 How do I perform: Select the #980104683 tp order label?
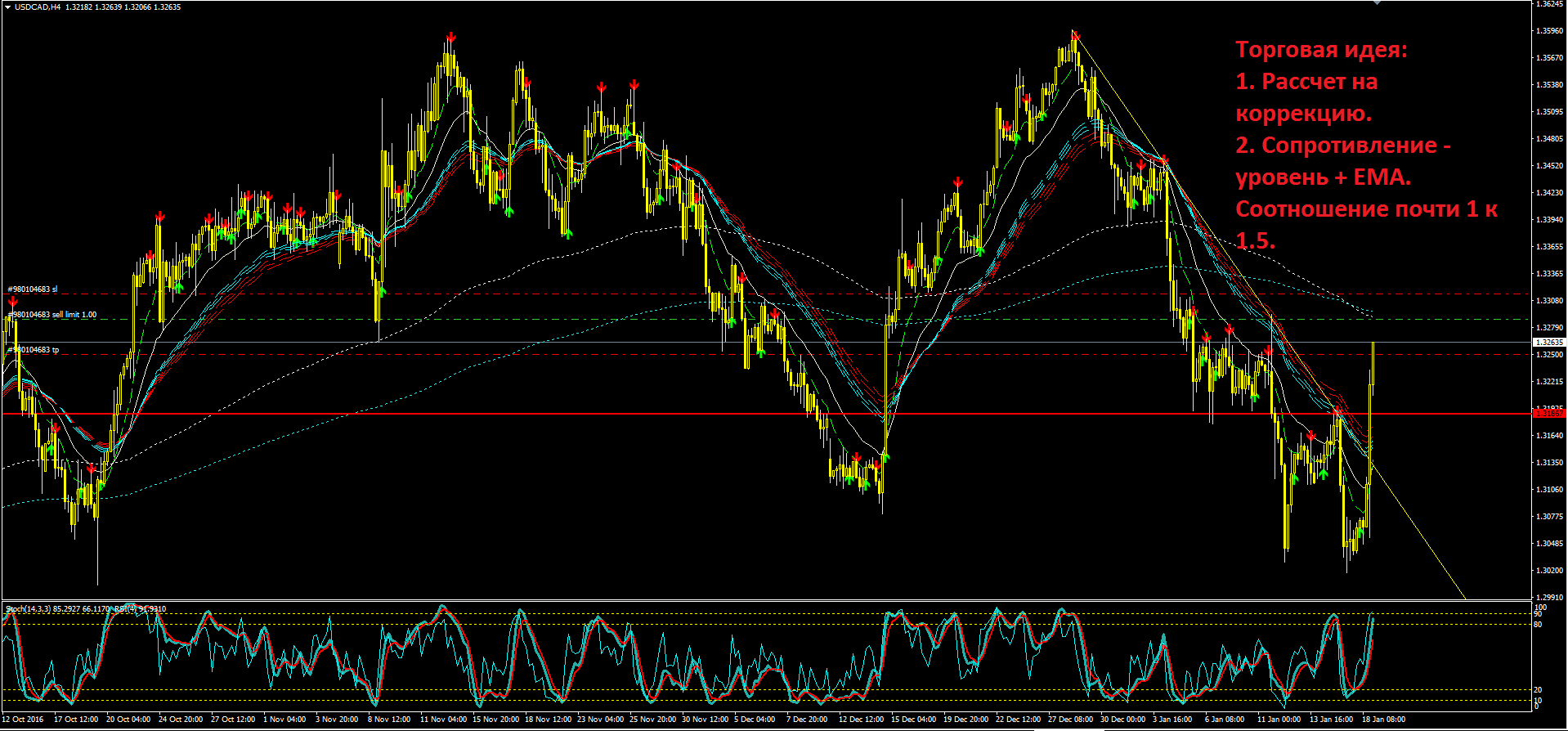coord(33,350)
